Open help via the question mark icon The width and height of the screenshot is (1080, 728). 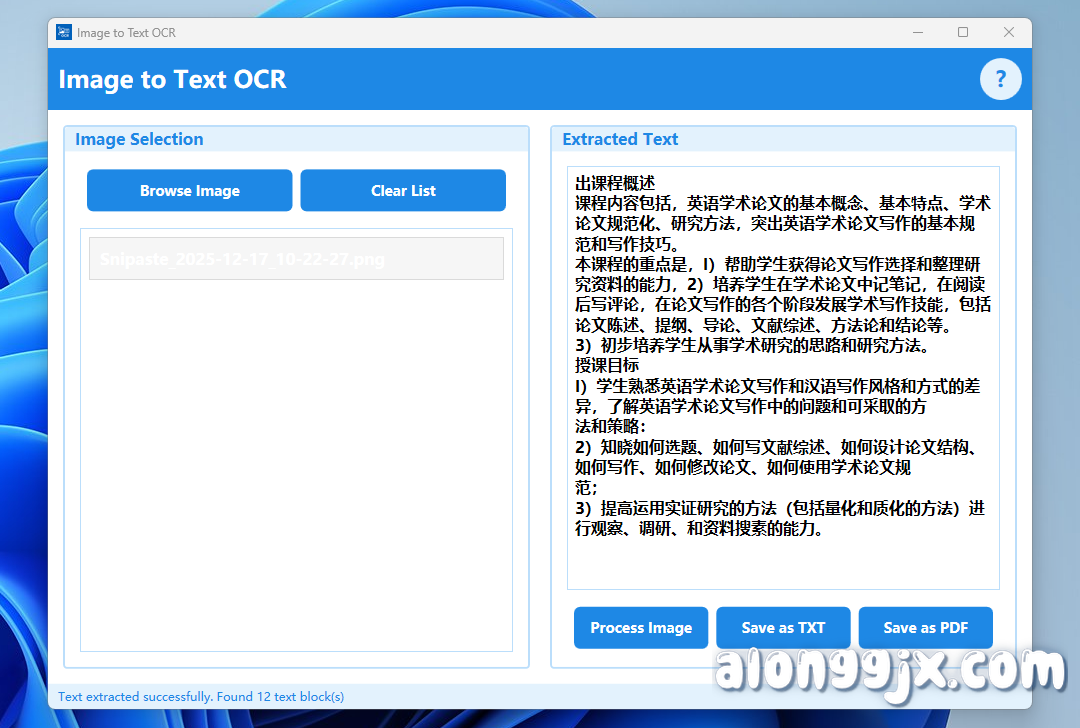click(1001, 79)
